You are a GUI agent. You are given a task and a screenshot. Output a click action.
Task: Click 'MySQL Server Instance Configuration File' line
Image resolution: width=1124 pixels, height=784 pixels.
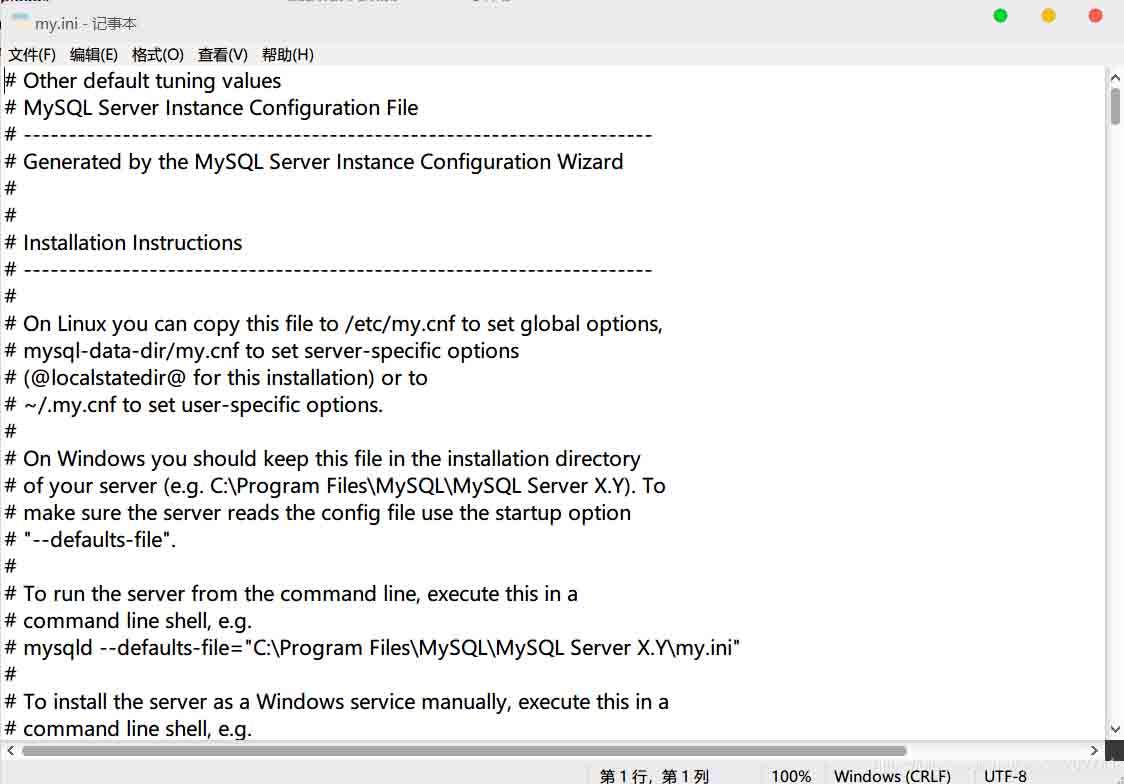click(x=211, y=108)
